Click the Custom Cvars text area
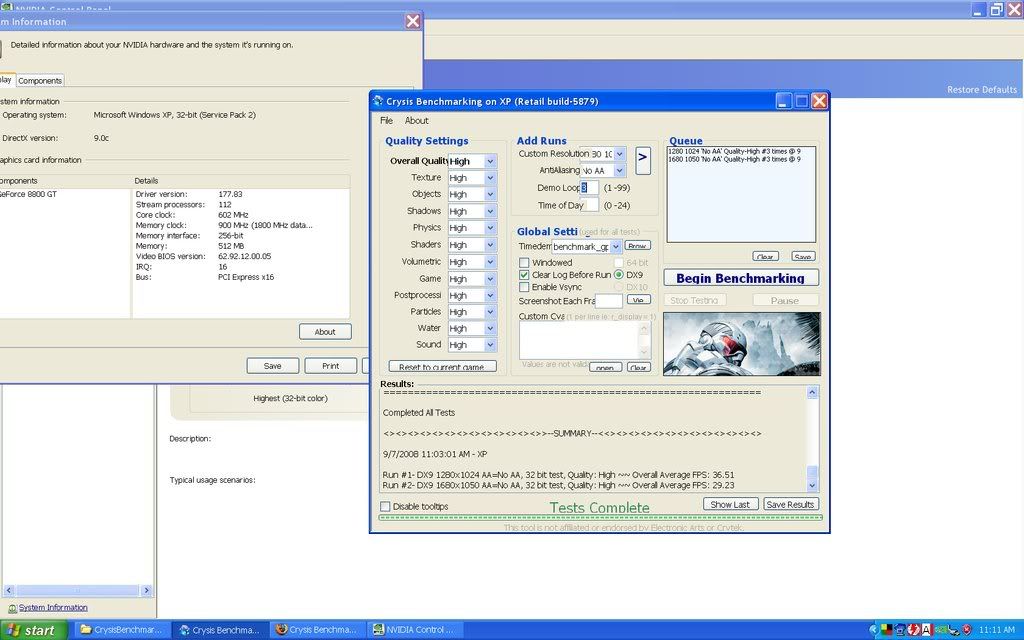Image resolution: width=1024 pixels, height=640 pixels. pyautogui.click(x=579, y=340)
